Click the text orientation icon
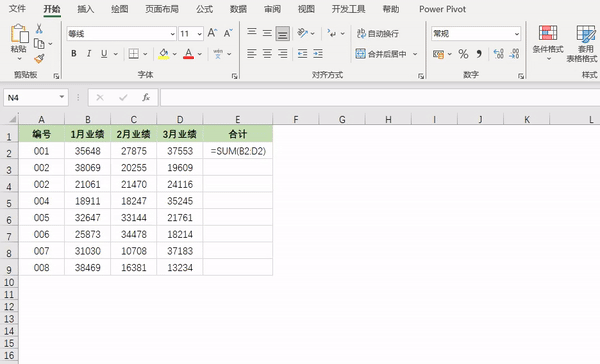This screenshot has height=364, width=600. point(302,33)
